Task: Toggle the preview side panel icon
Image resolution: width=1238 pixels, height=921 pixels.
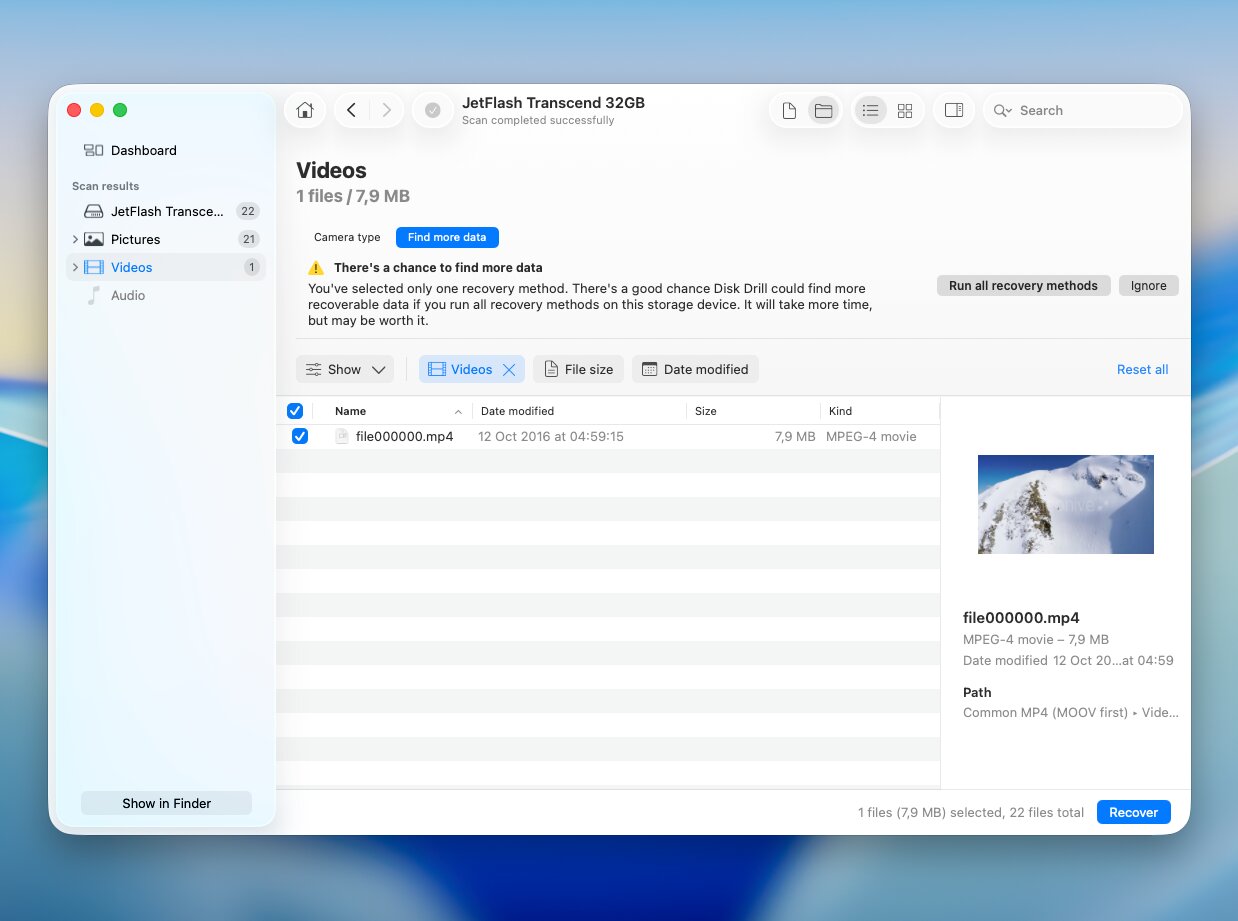Action: pos(954,110)
